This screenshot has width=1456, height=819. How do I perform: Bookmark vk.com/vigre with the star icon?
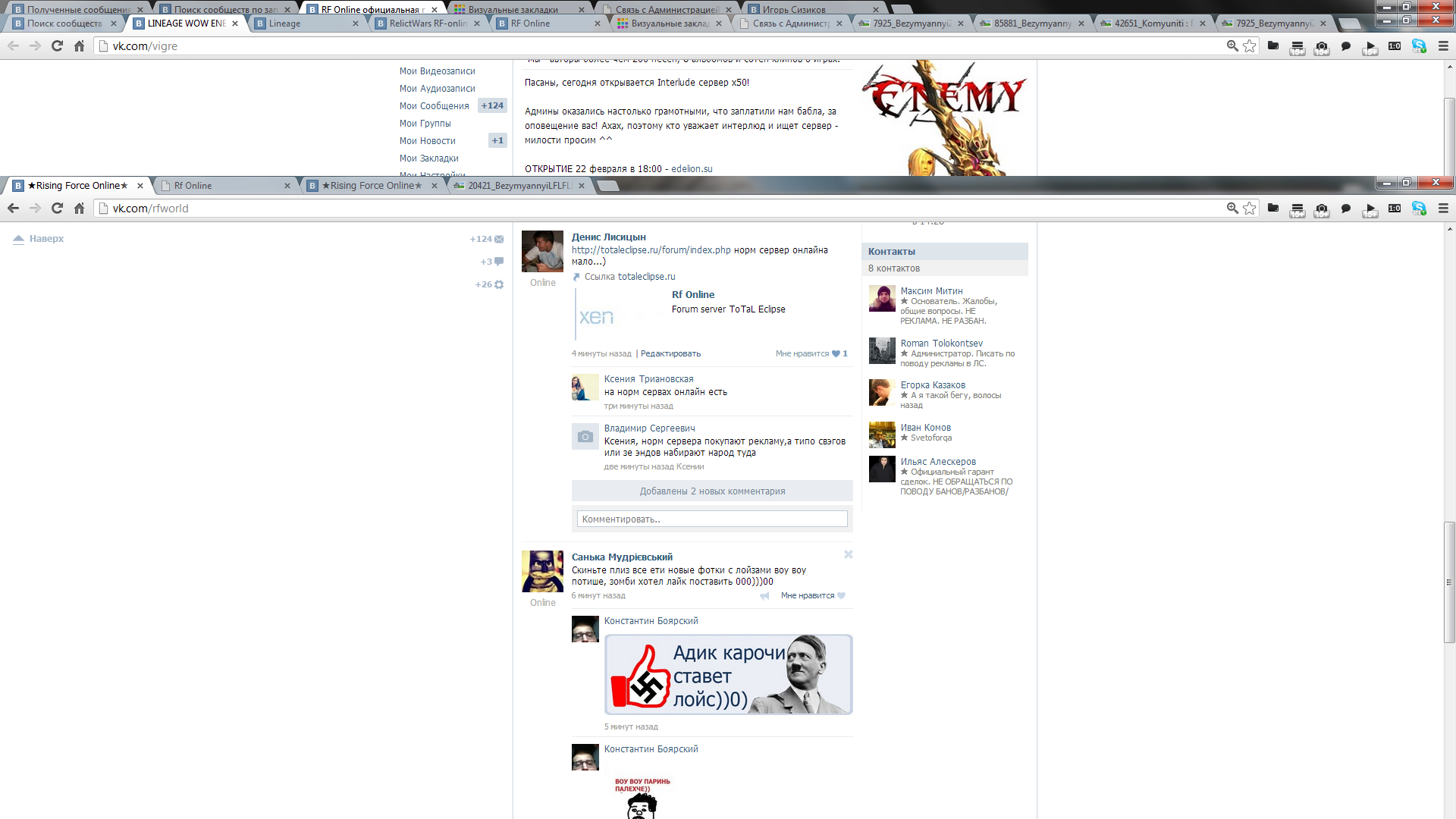(x=1250, y=45)
